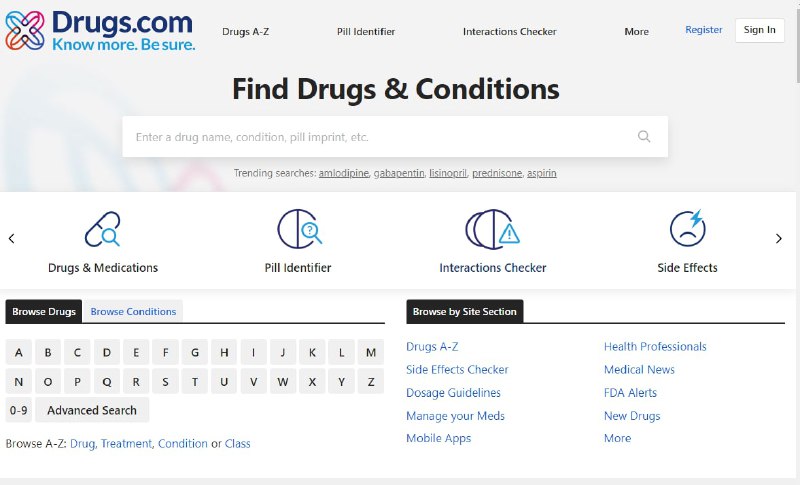Show next carousel items with right arrow
Screen dimensions: 800x485
[779, 238]
